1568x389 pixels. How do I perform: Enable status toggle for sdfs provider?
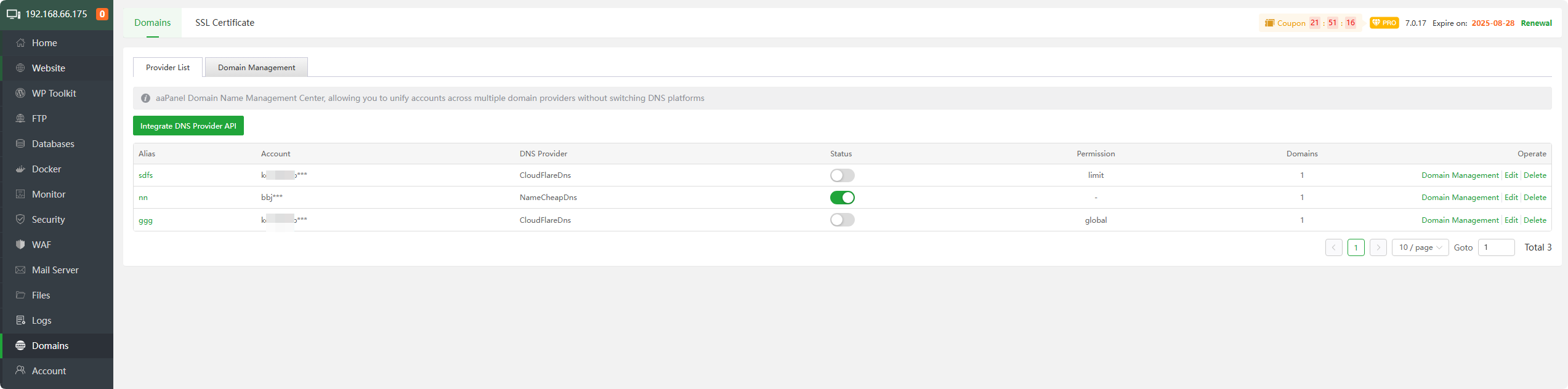842,175
